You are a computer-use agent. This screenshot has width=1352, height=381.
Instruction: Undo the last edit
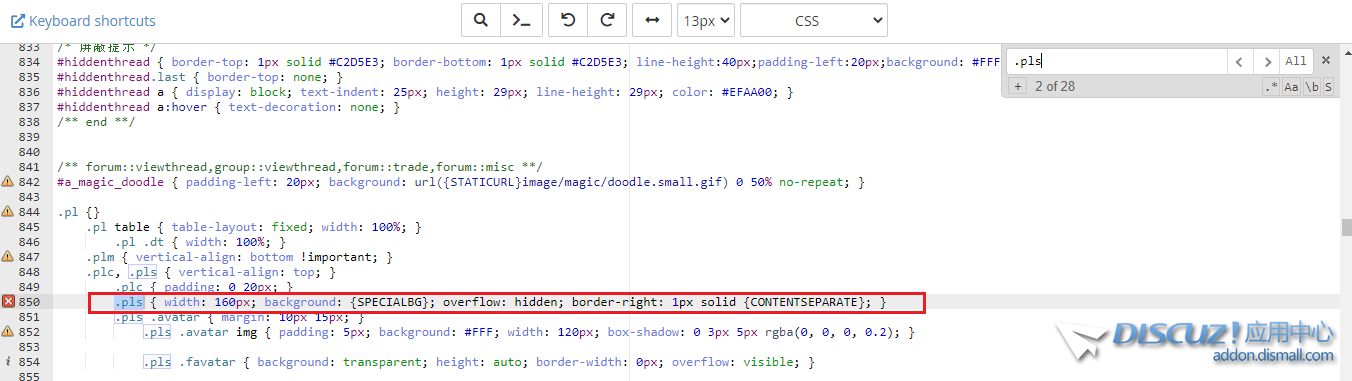[x=569, y=20]
